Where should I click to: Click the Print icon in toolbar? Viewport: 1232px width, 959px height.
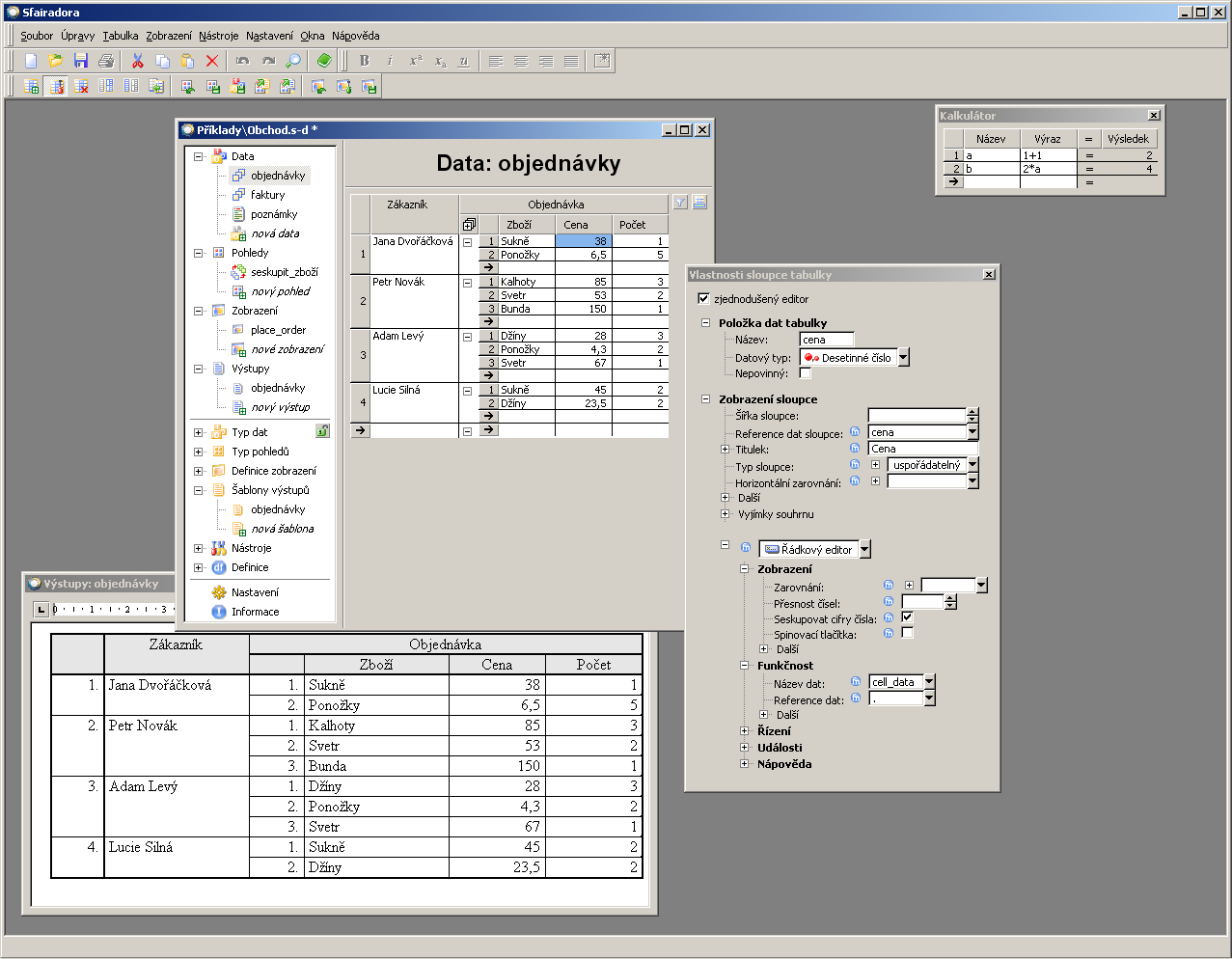click(106, 61)
